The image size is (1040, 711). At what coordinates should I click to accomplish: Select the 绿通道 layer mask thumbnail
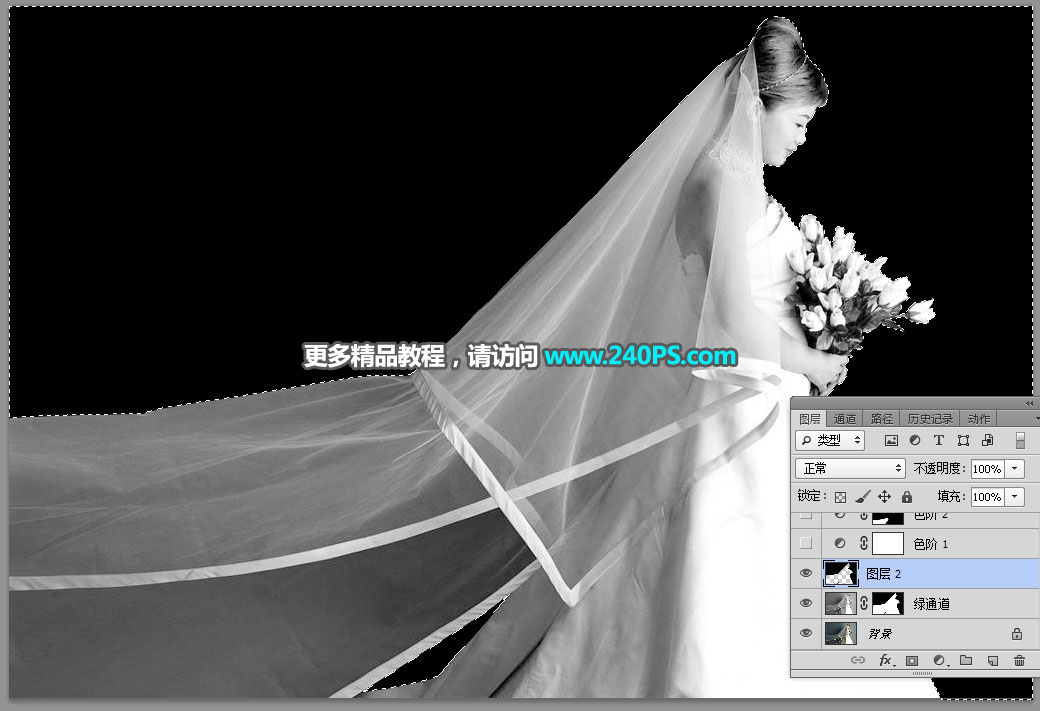[x=887, y=604]
